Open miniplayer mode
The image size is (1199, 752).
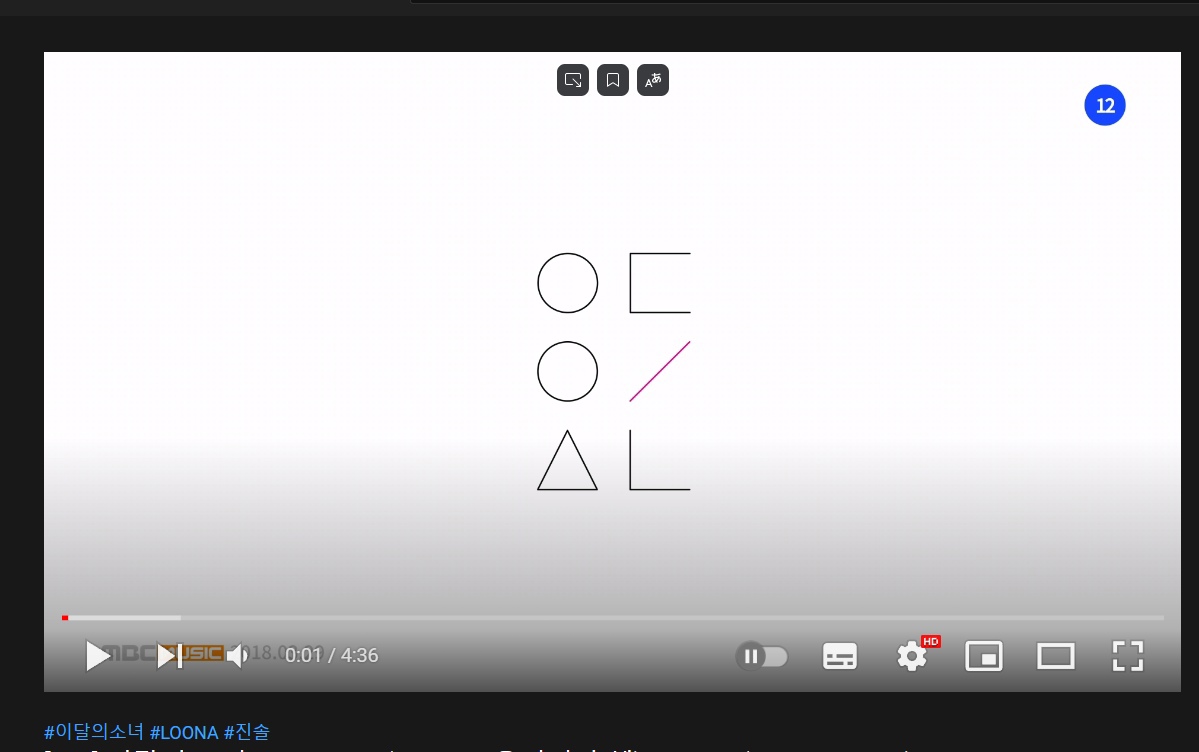point(984,656)
